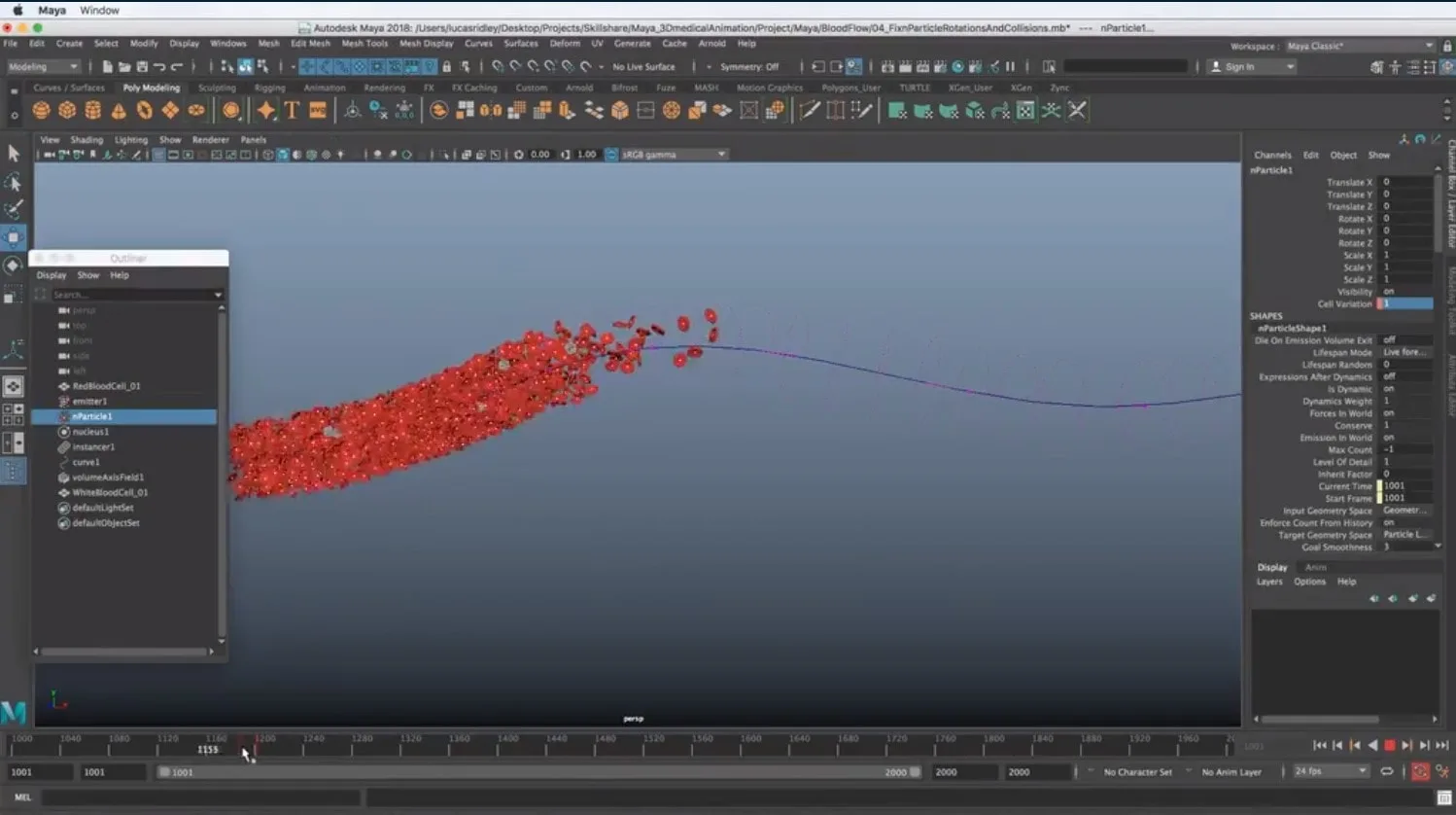Toggle Snap to Grids magnet
Screen dimensions: 1456x815
coord(498,66)
